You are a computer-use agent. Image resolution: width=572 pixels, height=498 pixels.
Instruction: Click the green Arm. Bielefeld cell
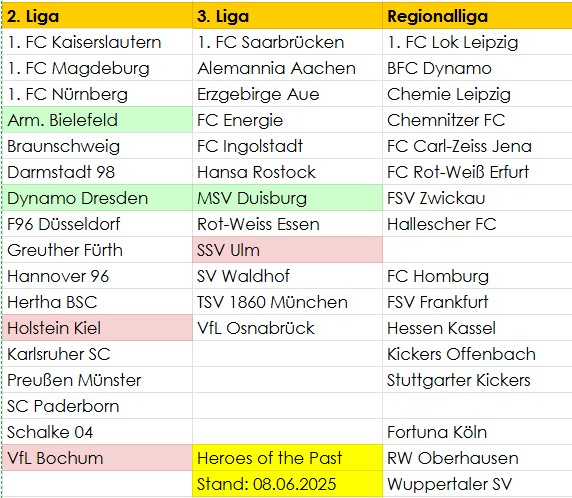(x=97, y=120)
